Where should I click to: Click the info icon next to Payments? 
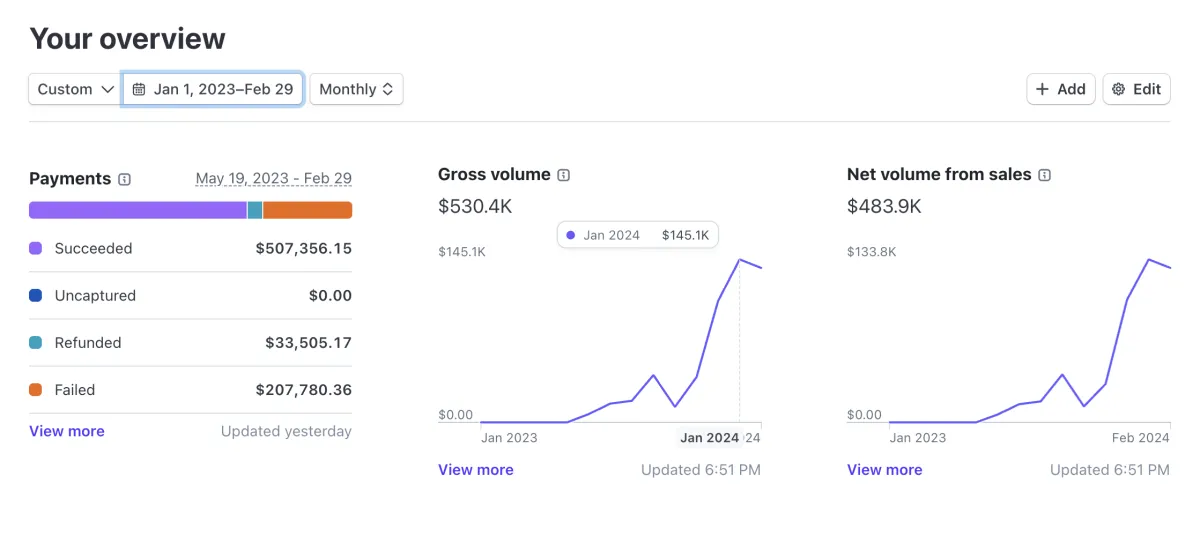tap(125, 180)
